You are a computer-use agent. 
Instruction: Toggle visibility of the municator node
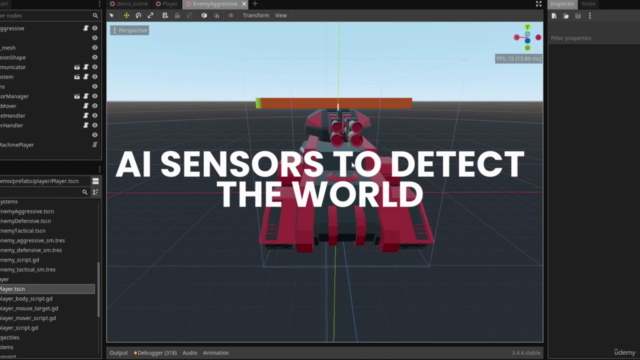(95, 67)
